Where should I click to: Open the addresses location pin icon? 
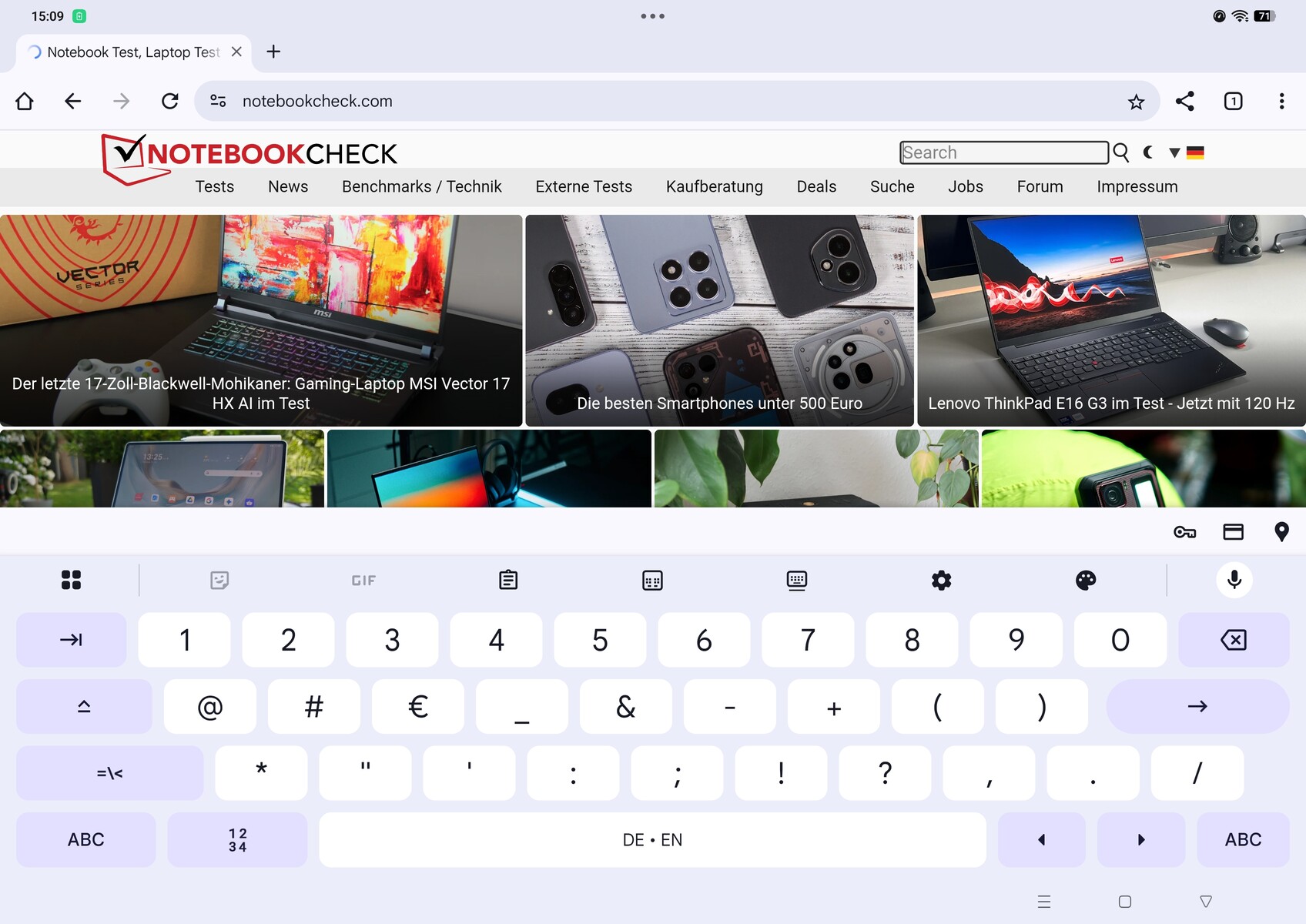coord(1281,532)
